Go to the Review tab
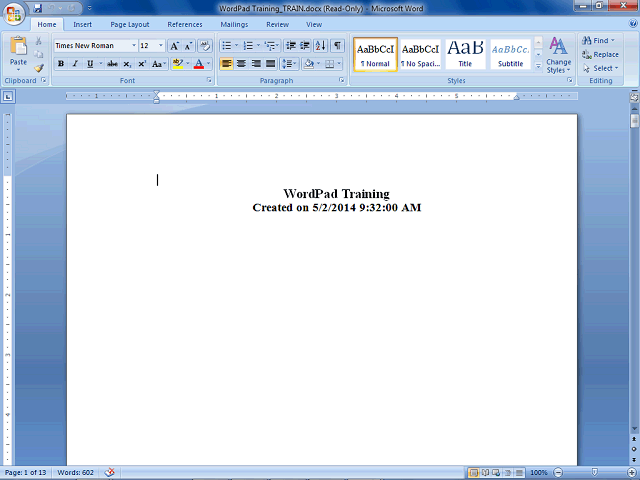Screen dimensions: 640x480 278,24
